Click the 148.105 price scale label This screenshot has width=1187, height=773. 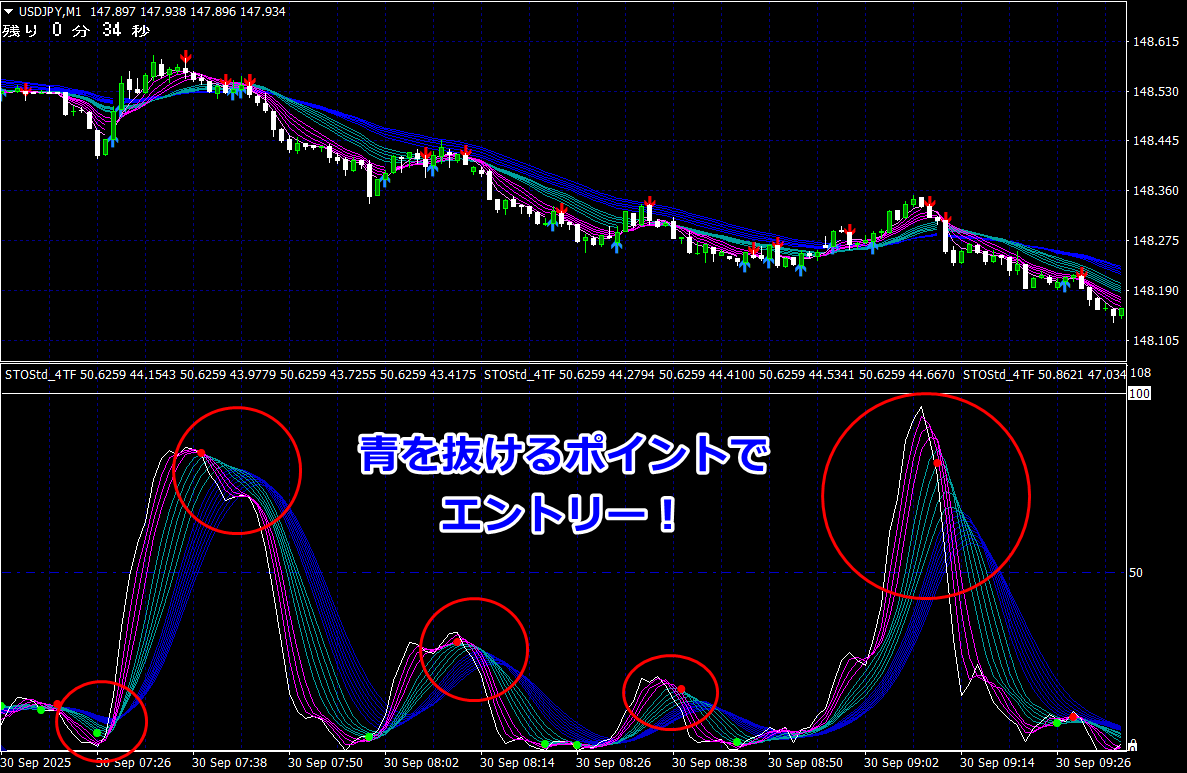point(1152,341)
